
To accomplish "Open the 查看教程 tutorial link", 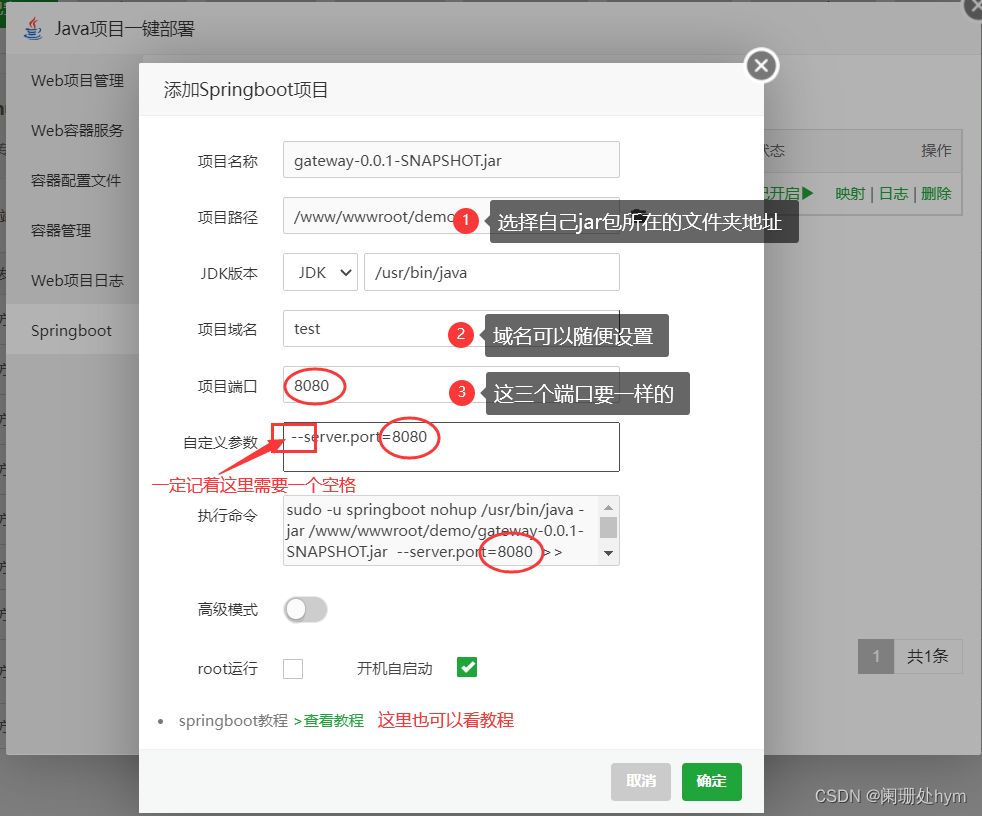I will point(333,721).
